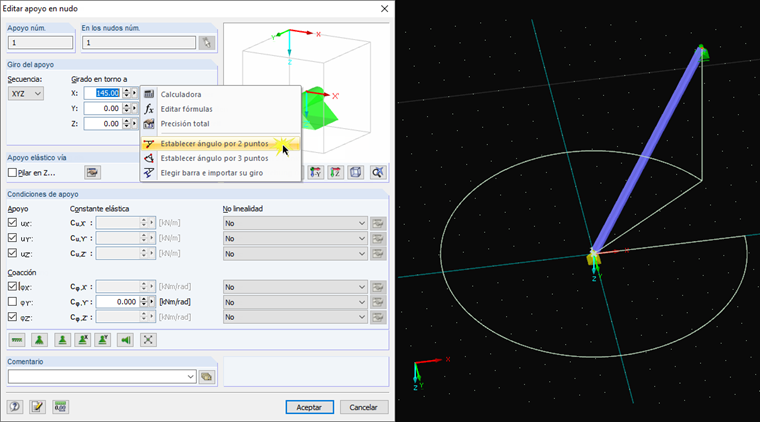Screen dimensions: 760x422
Task: Click the Cφ,Y' 0.000 value field
Action: pos(118,302)
